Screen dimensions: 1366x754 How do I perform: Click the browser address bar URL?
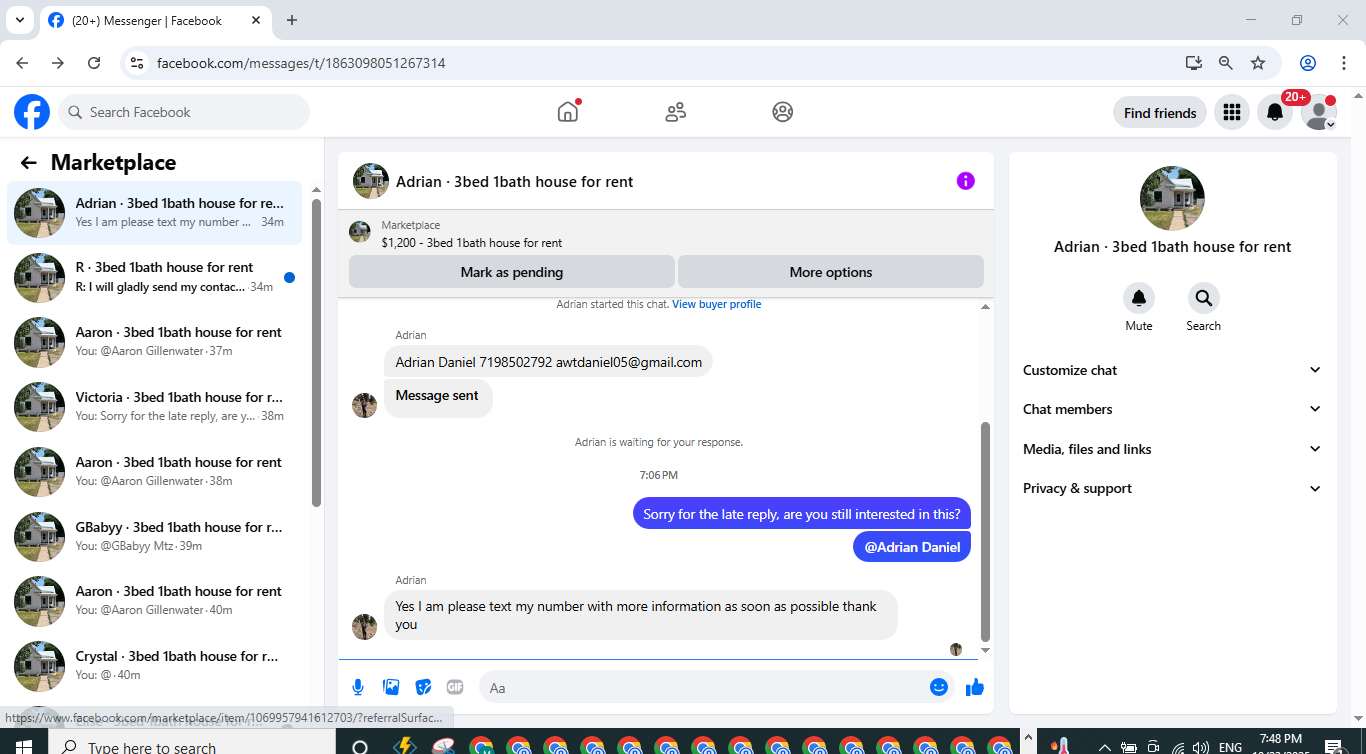301,63
